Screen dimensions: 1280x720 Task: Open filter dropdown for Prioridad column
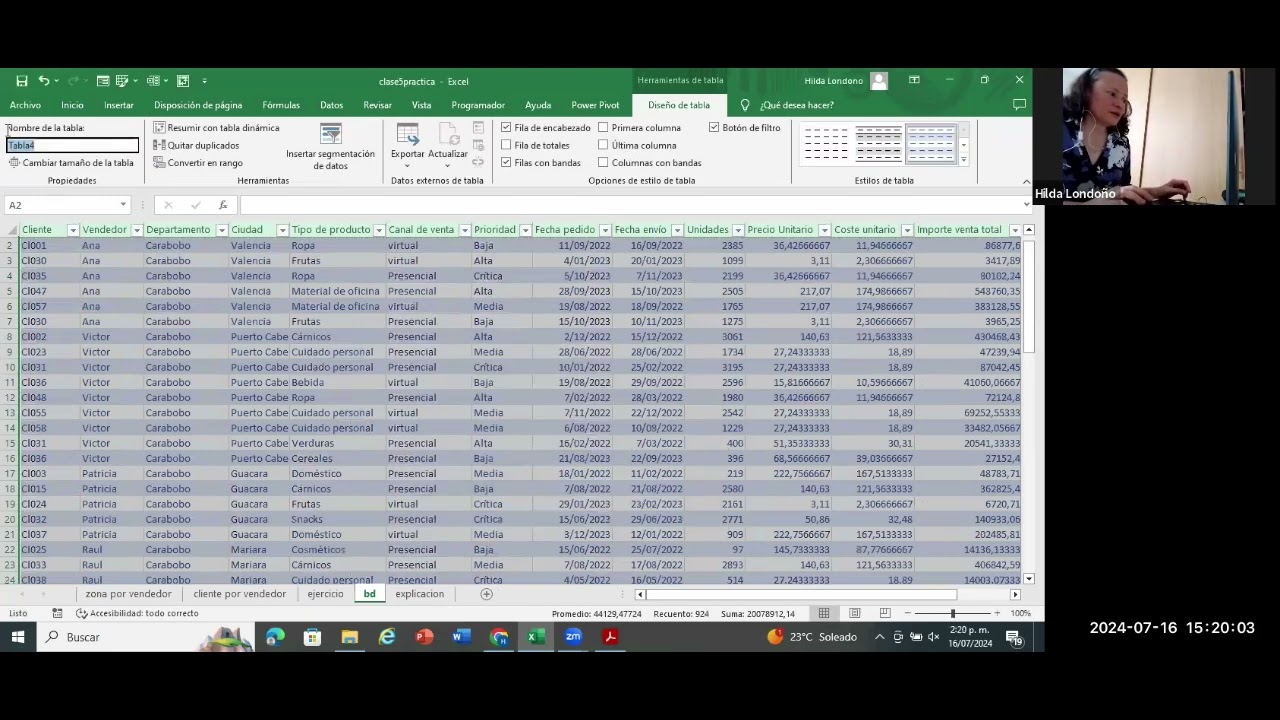pos(525,230)
